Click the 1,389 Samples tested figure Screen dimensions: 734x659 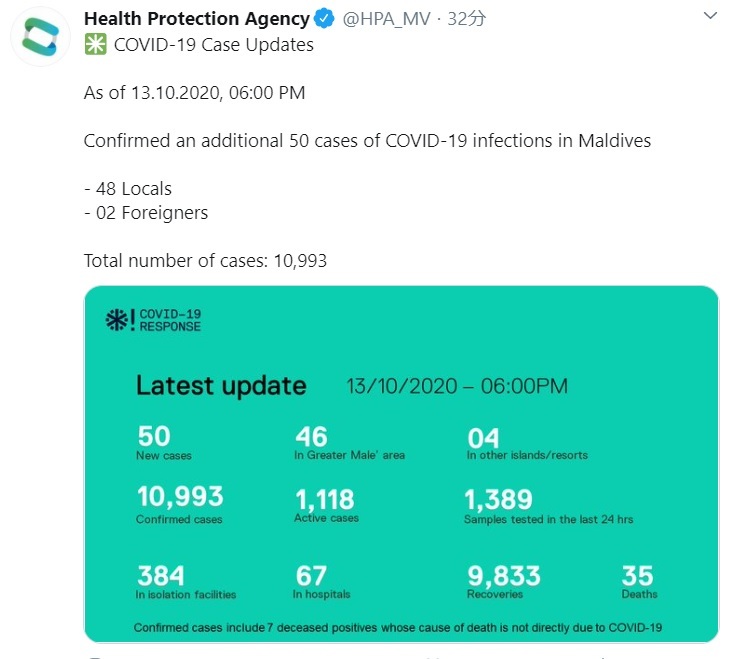pos(548,506)
